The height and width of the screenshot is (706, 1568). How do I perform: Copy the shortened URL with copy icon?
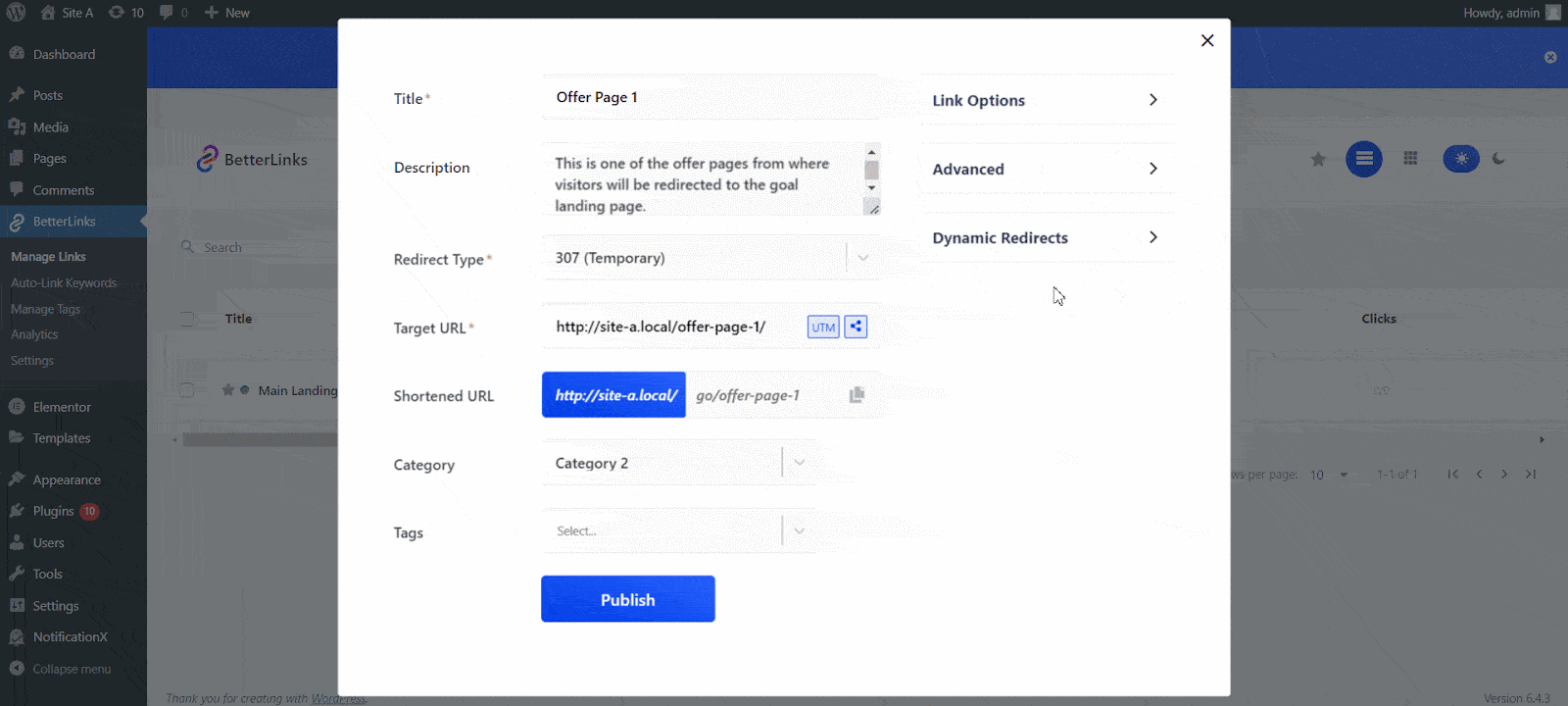857,395
